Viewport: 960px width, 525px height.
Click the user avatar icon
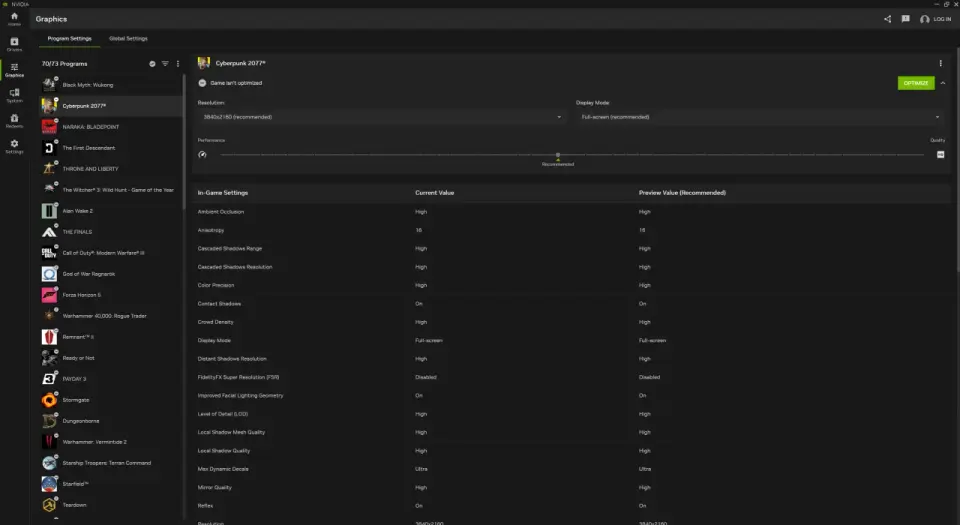click(924, 19)
